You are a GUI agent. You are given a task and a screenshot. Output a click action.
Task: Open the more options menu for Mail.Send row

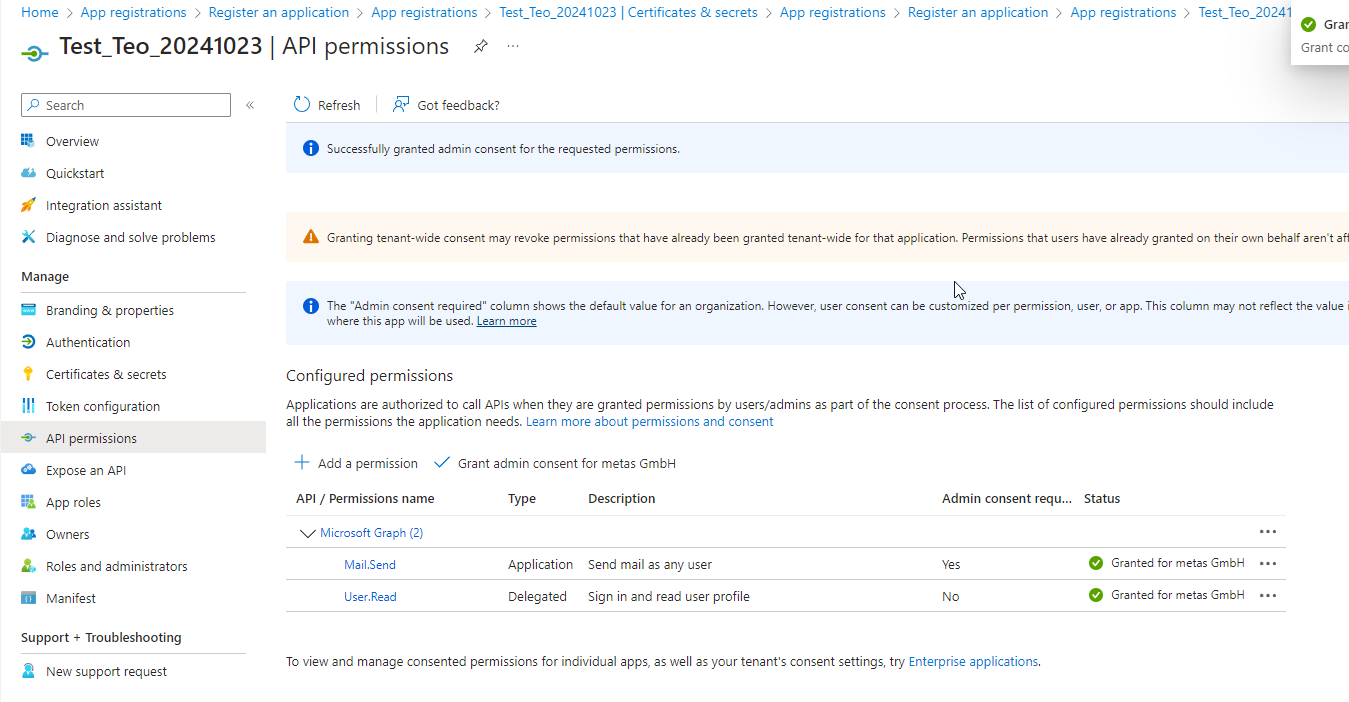[1268, 564]
